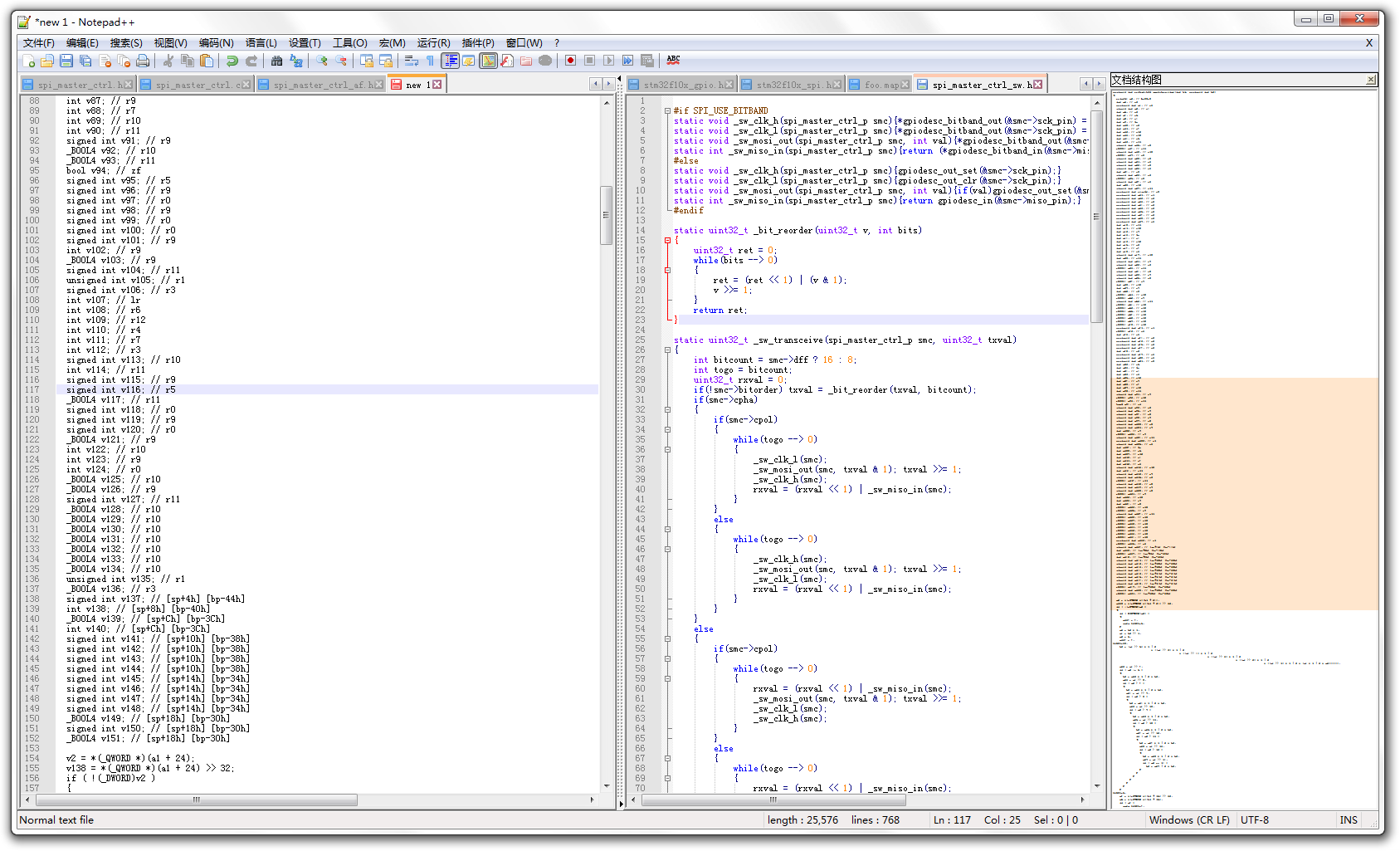The image size is (1400, 851).
Task: Click the Replace toolbar icon
Action: point(296,61)
